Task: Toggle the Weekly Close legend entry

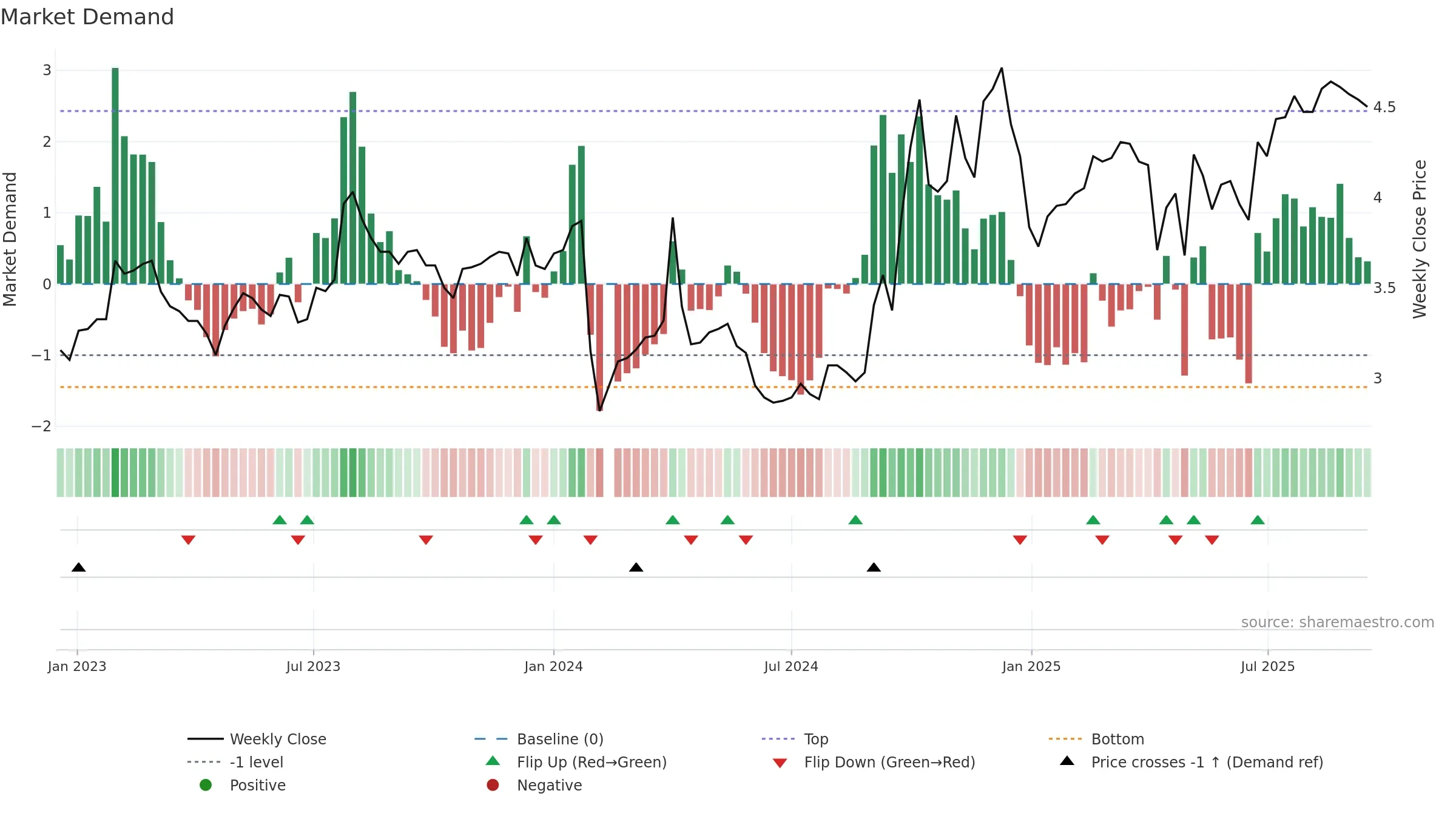Action: pyautogui.click(x=257, y=739)
